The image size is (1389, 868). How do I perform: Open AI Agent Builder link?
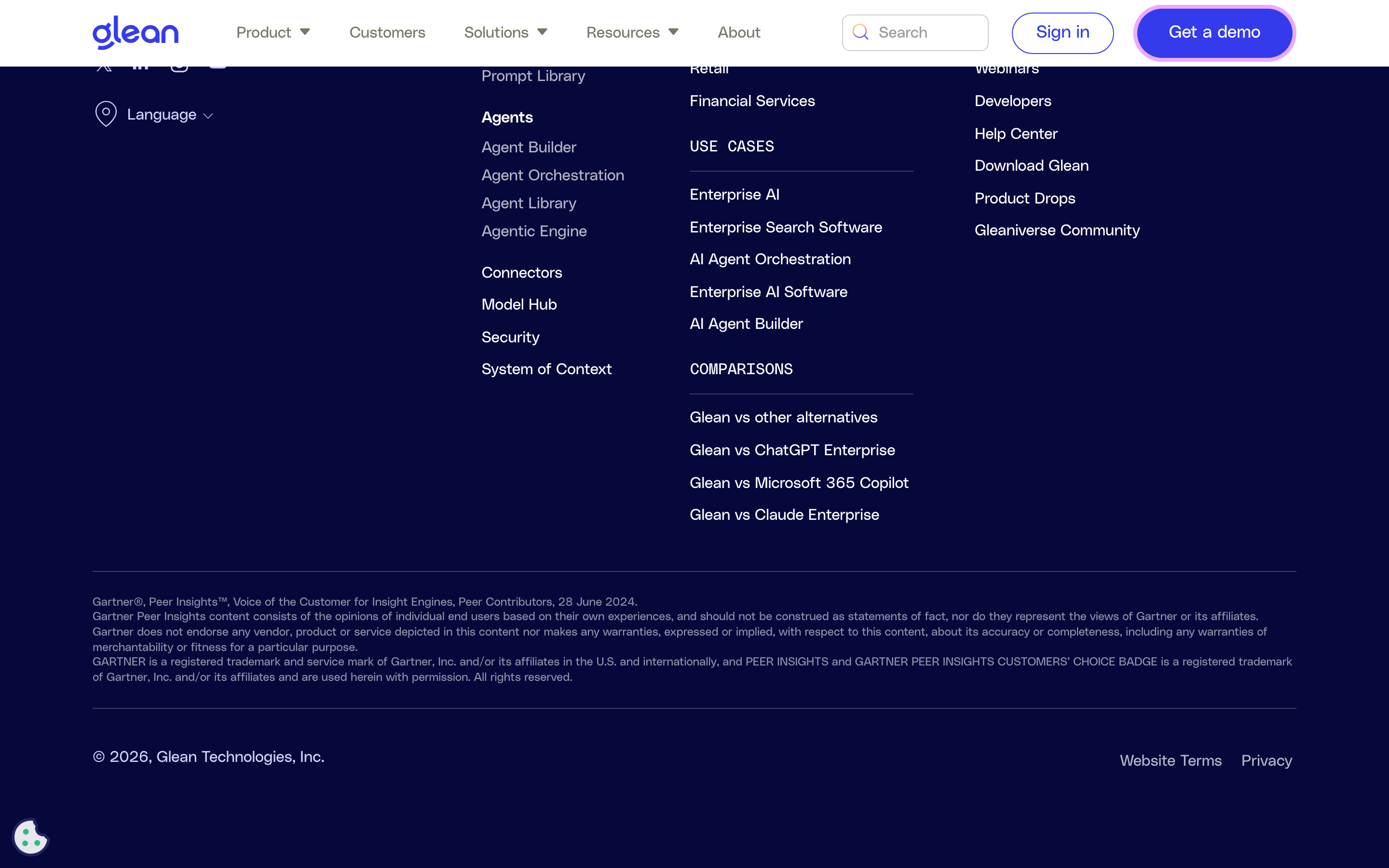tap(746, 324)
